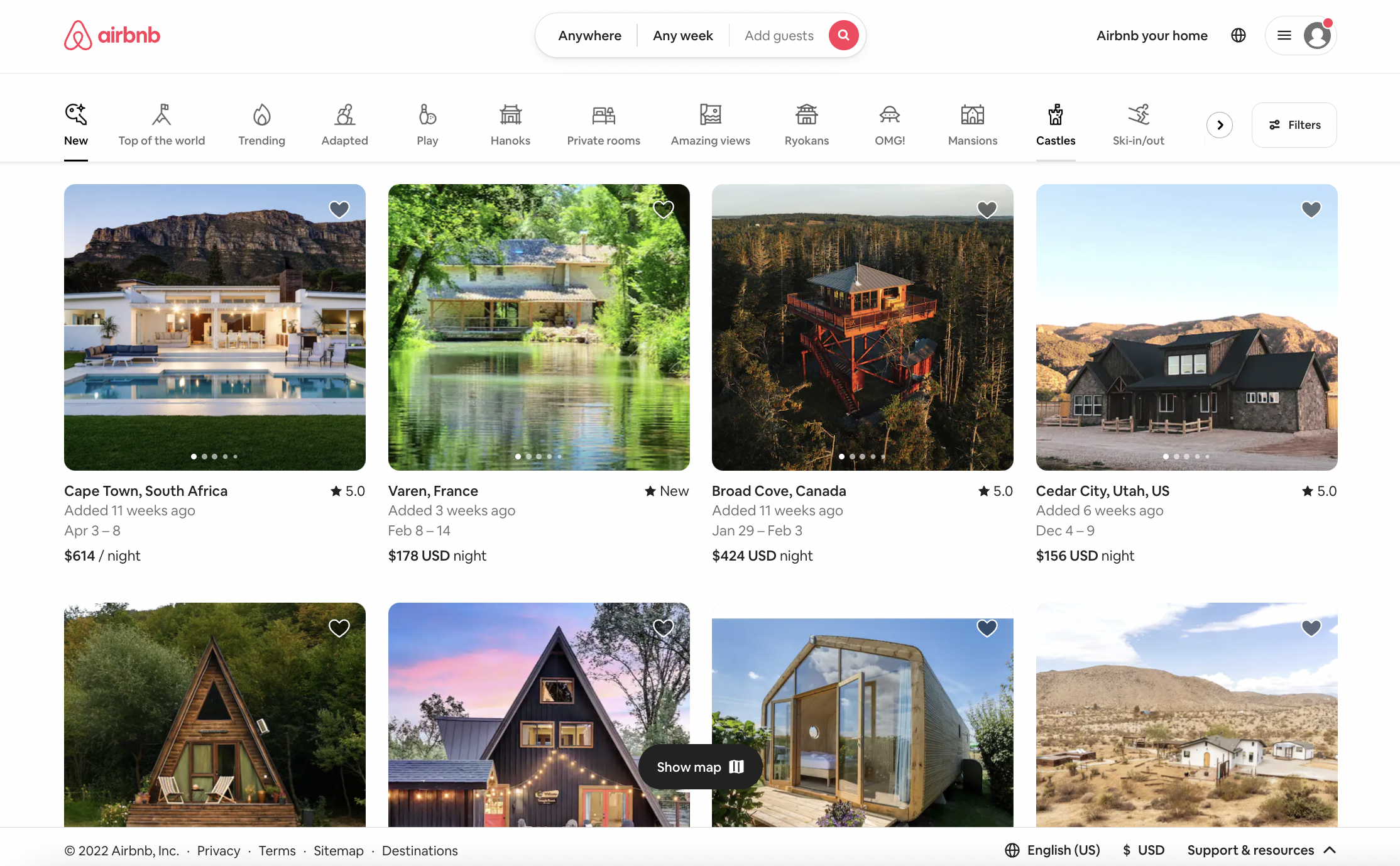The height and width of the screenshot is (866, 1400).
Task: Click the red search magnifier button
Action: (843, 35)
